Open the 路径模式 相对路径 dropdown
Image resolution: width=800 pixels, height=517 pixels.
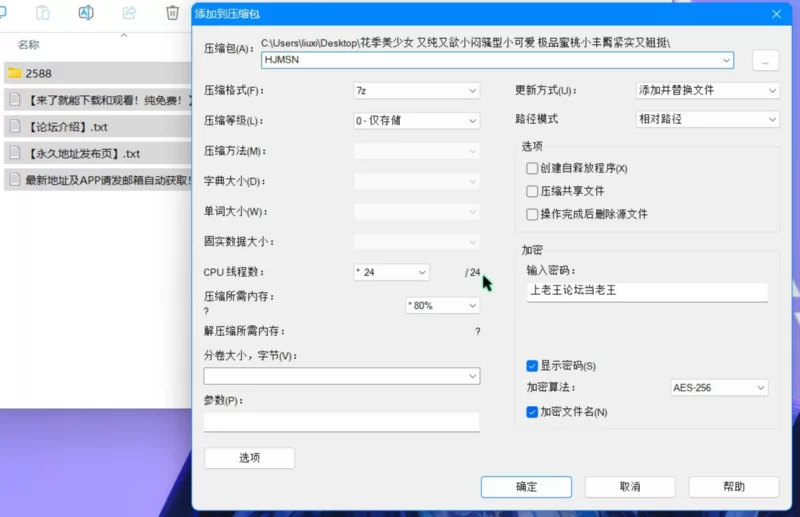tap(707, 119)
